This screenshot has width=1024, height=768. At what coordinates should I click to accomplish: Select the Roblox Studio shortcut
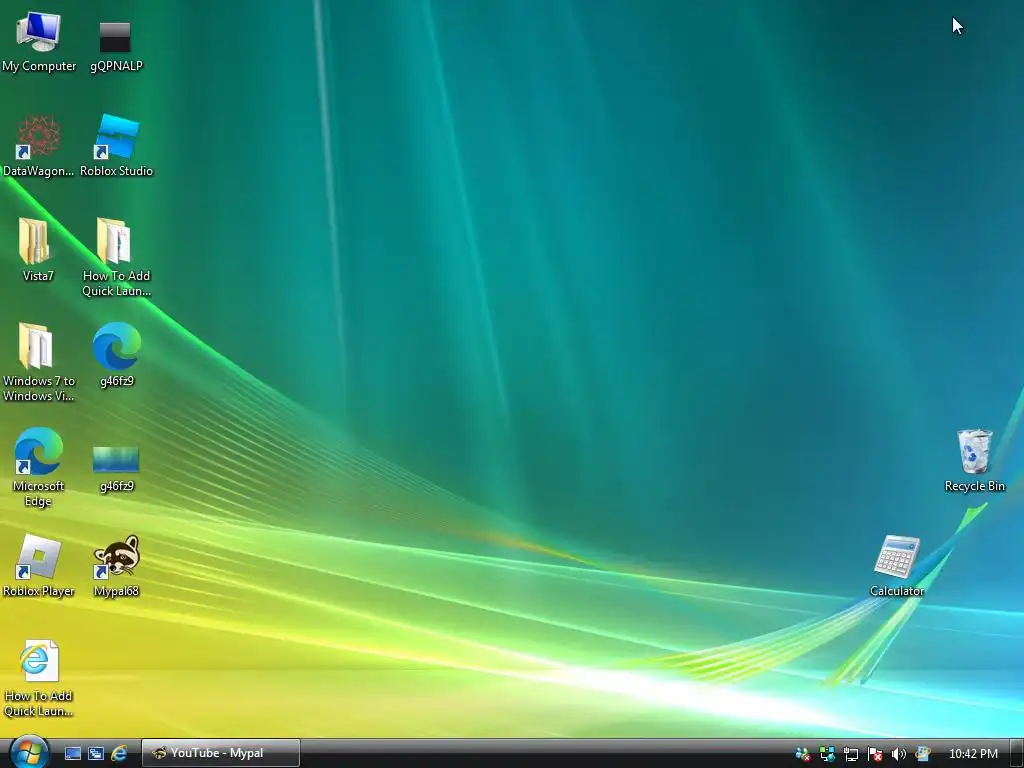coord(116,146)
